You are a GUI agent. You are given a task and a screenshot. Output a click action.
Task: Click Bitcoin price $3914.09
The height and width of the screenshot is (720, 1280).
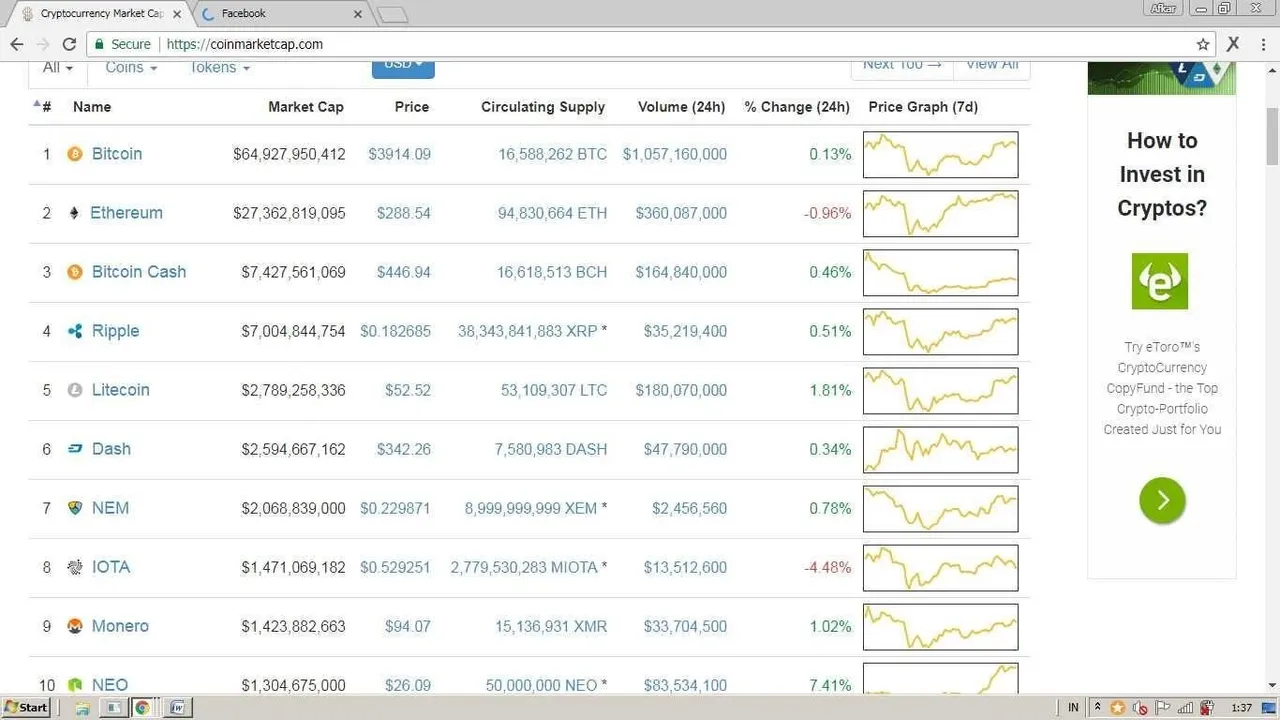tap(399, 154)
